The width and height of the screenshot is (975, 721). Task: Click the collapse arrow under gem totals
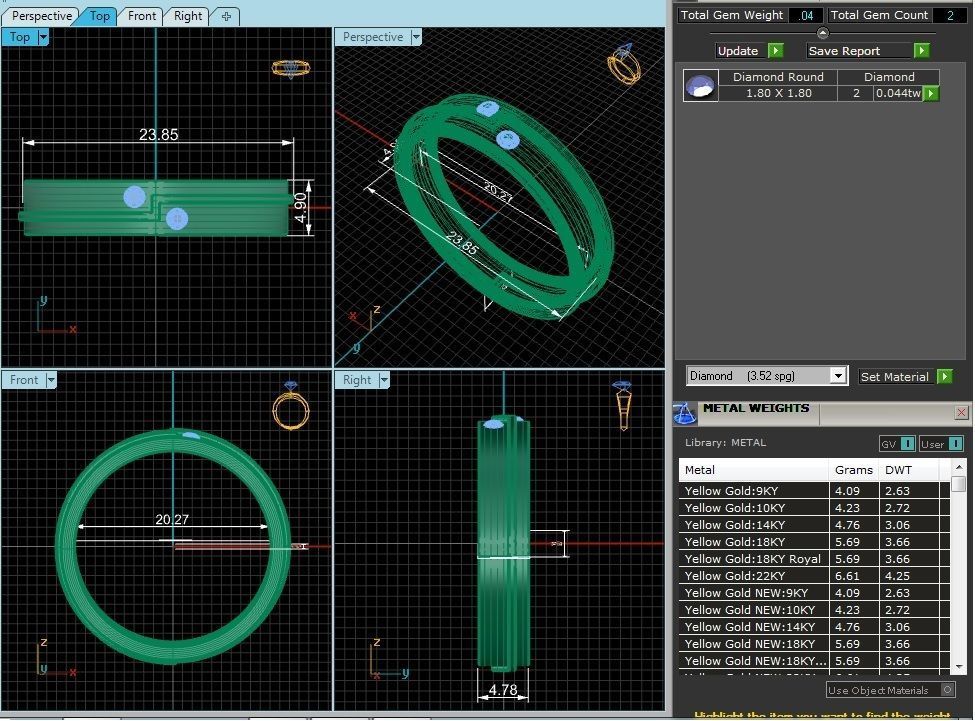823,33
